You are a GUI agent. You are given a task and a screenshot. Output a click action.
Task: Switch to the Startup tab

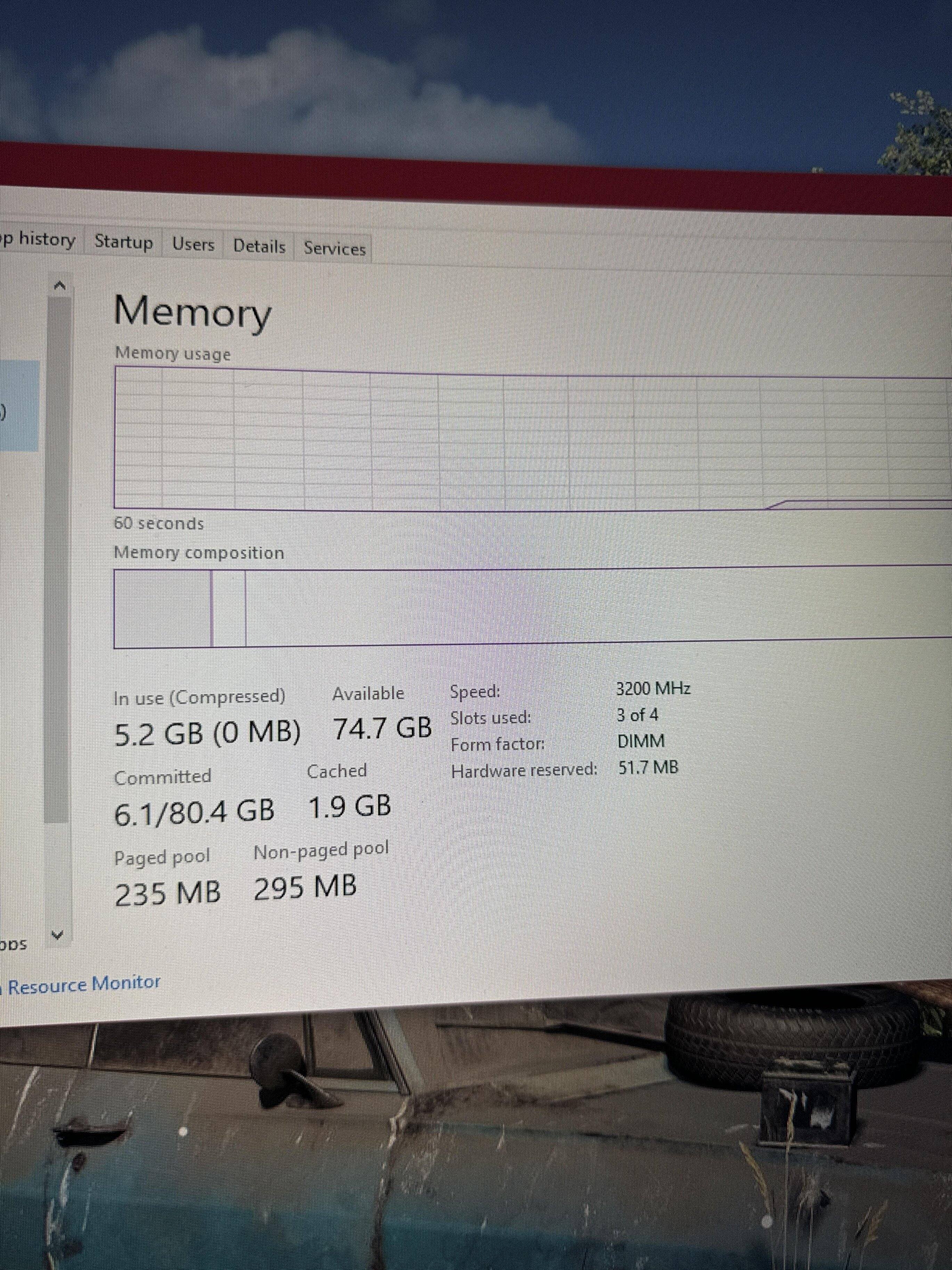click(123, 242)
